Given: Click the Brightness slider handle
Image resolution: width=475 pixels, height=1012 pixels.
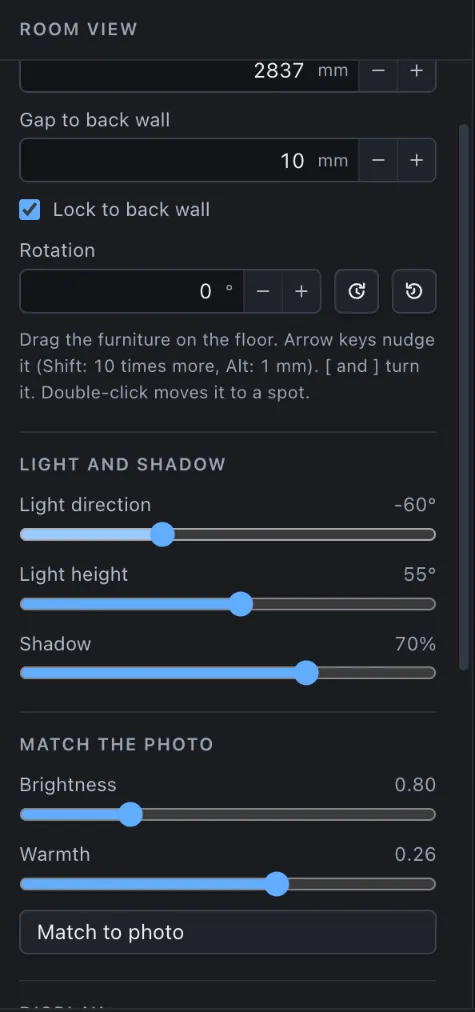Looking at the screenshot, I should pos(131,815).
